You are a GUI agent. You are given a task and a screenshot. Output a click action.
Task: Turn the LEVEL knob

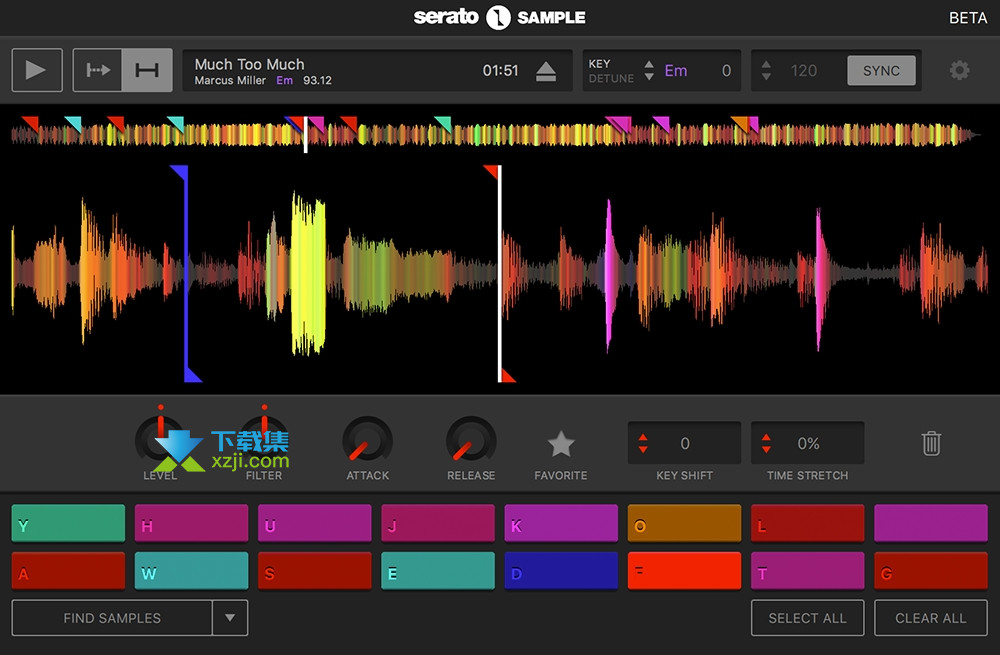pos(159,439)
